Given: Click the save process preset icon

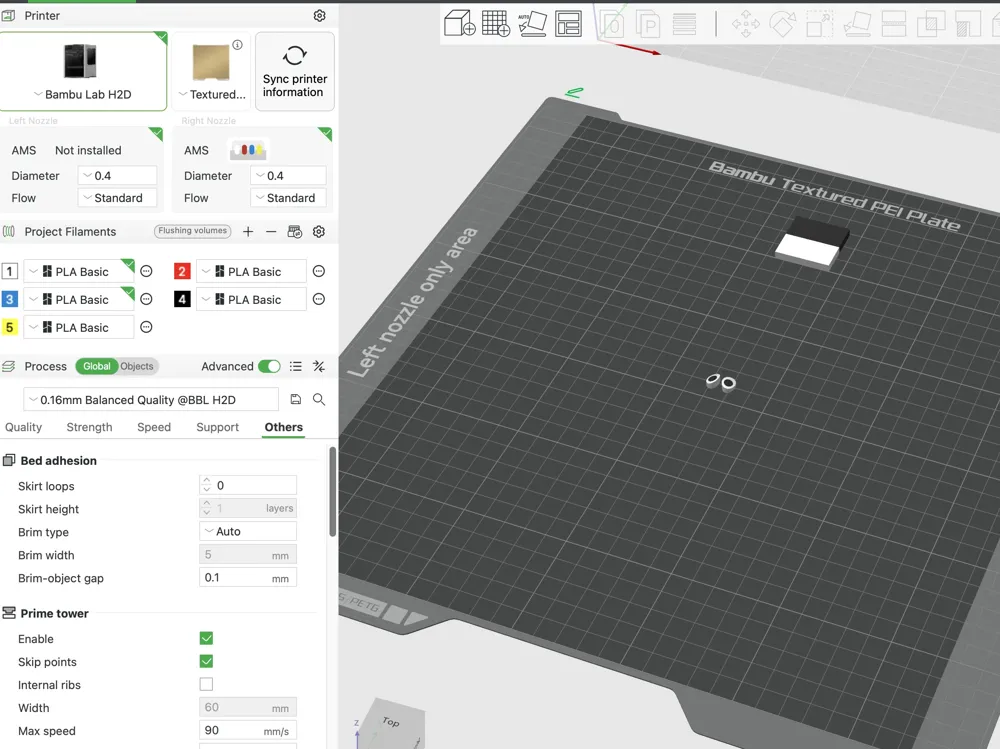Looking at the screenshot, I should 295,399.
